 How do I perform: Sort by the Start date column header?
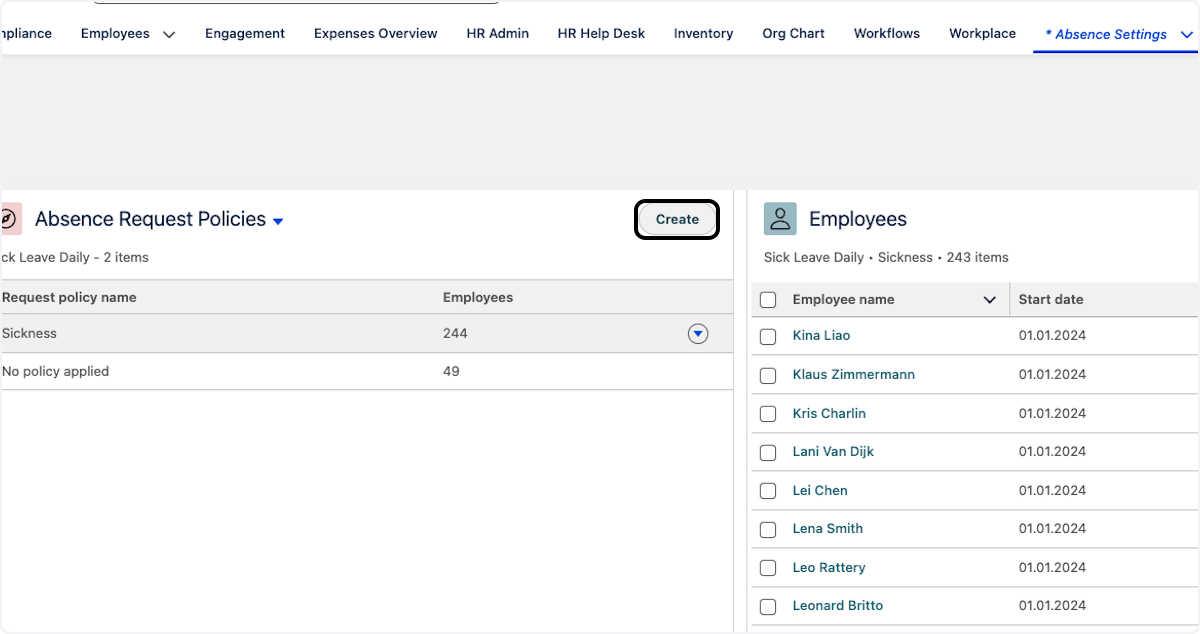tap(1050, 300)
